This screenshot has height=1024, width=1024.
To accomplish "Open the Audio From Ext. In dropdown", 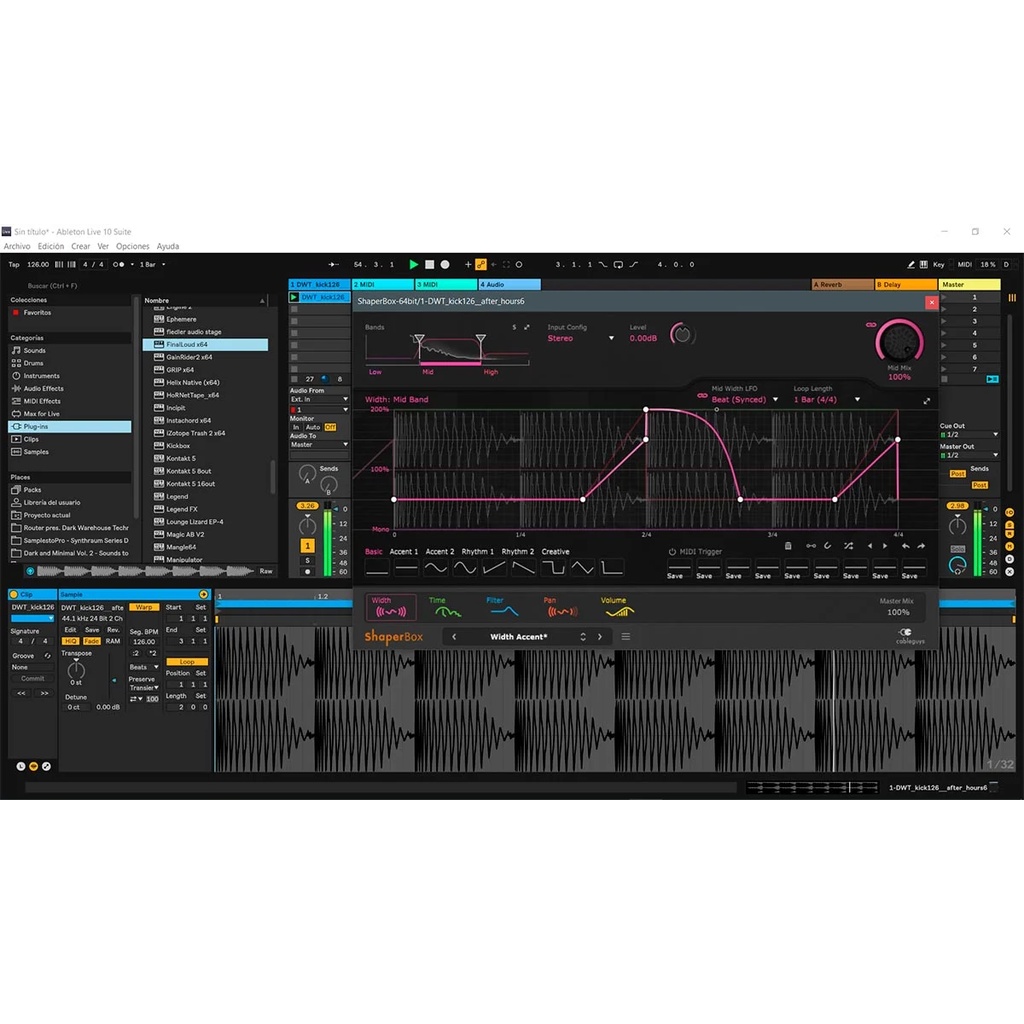I will click(x=319, y=399).
